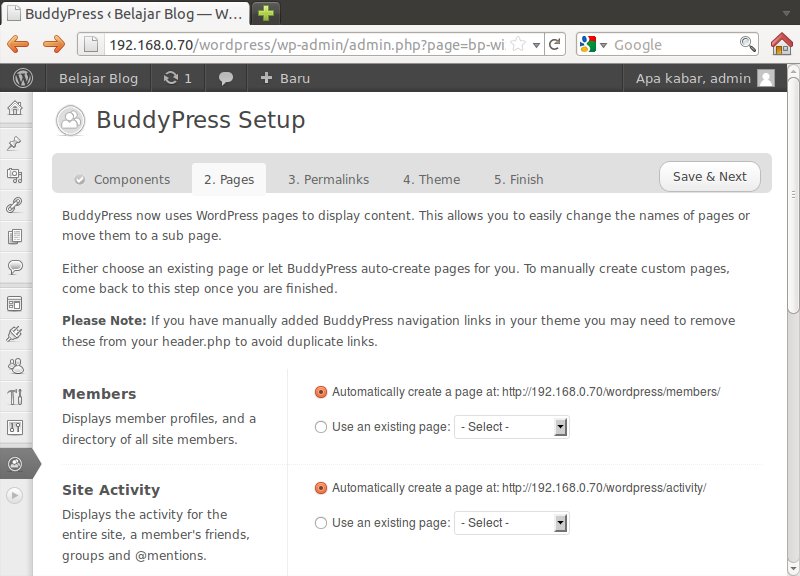The width and height of the screenshot is (800, 576).
Task: Switch to the '3. Permalinks' tab
Action: (328, 179)
